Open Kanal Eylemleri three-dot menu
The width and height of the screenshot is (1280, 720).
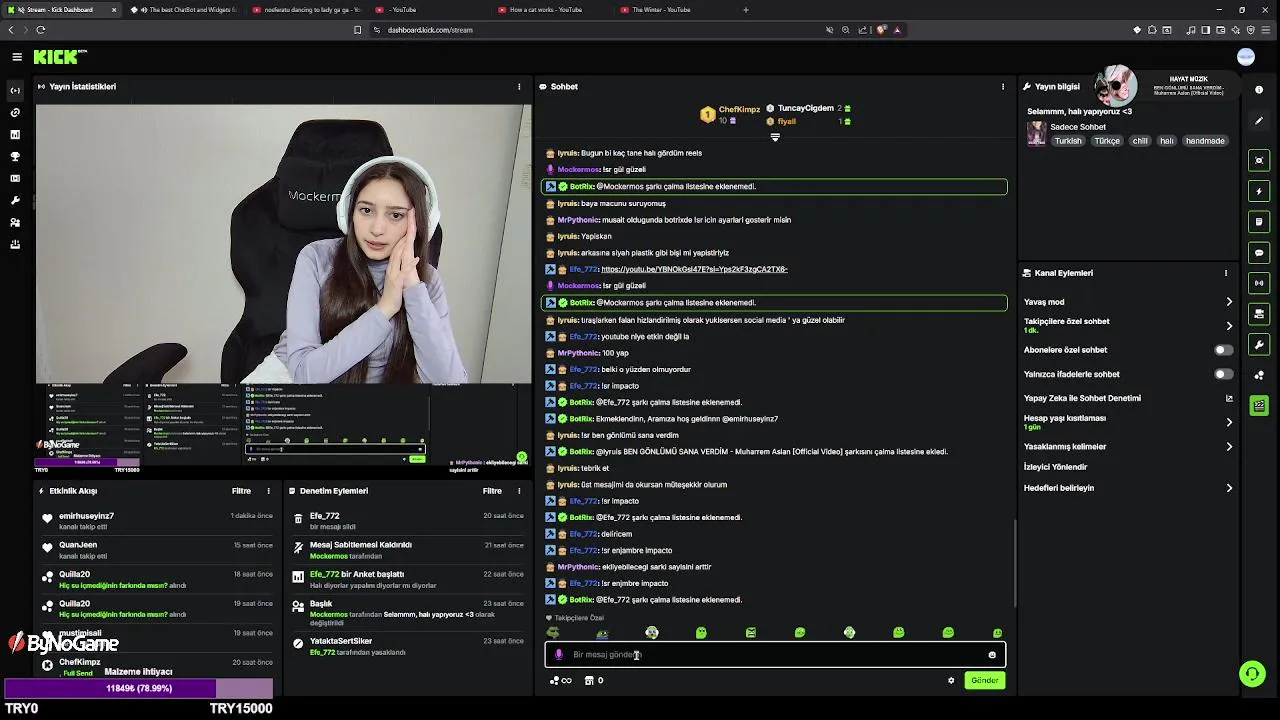[1226, 273]
